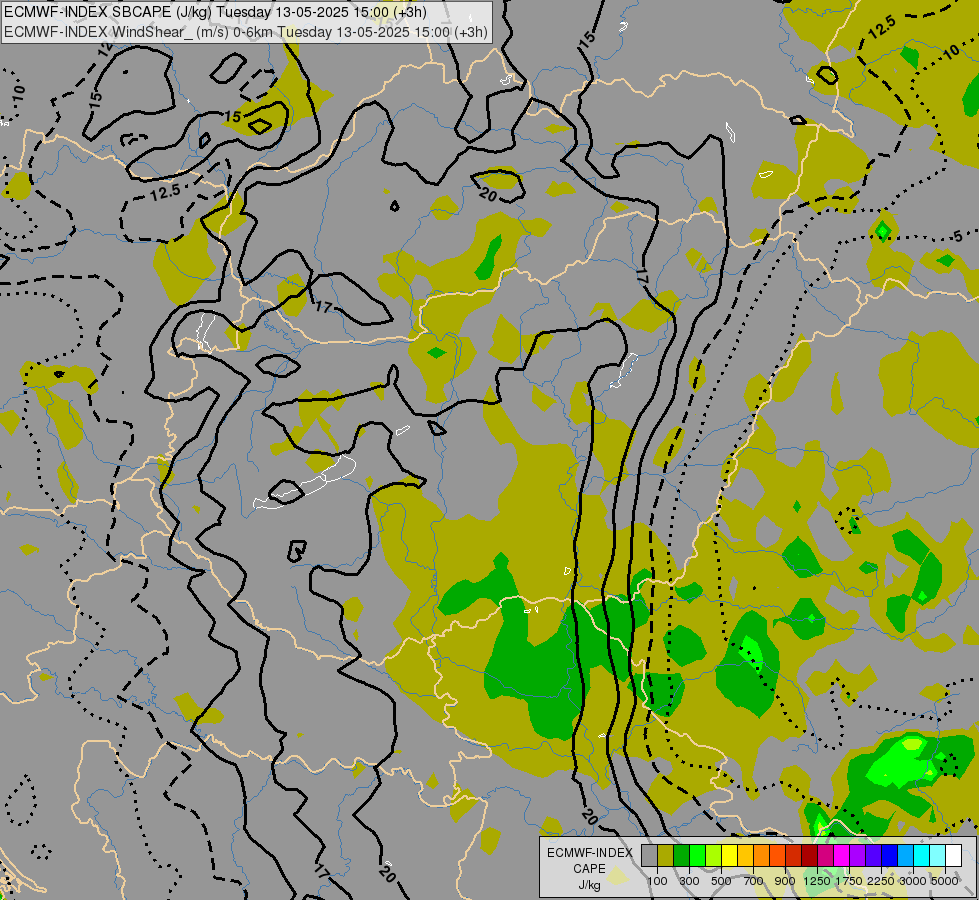Select the maroon dark red legend swatch
Screen dimensions: 979x900
(809, 855)
